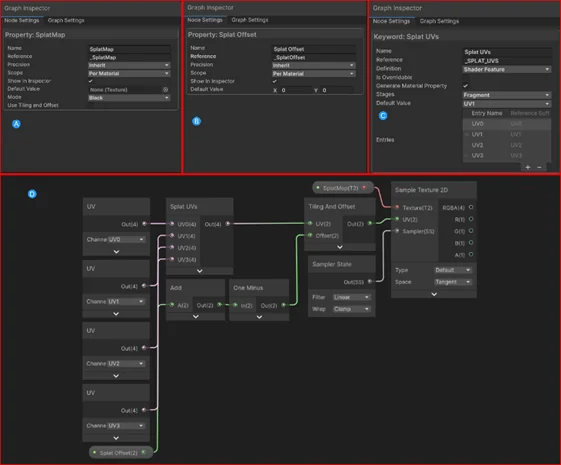This screenshot has width=561, height=465.
Task: Open Channel dropdown set to UV3
Action: (126, 426)
